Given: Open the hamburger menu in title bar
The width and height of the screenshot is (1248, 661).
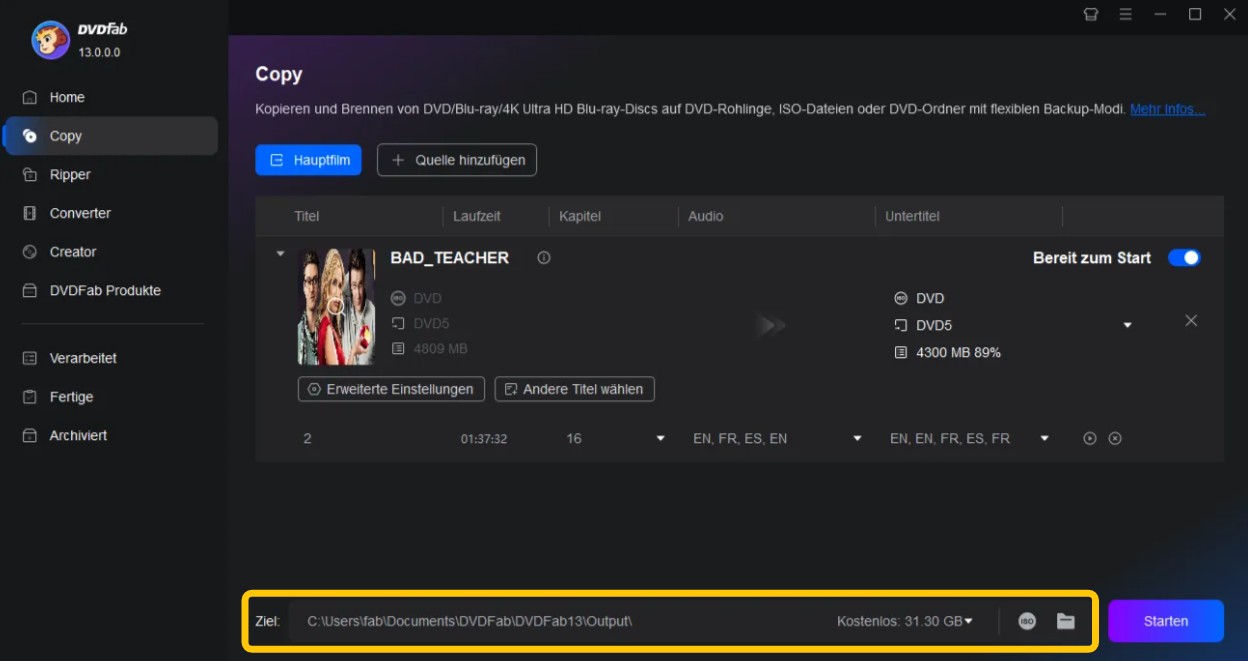Looking at the screenshot, I should tap(1126, 14).
